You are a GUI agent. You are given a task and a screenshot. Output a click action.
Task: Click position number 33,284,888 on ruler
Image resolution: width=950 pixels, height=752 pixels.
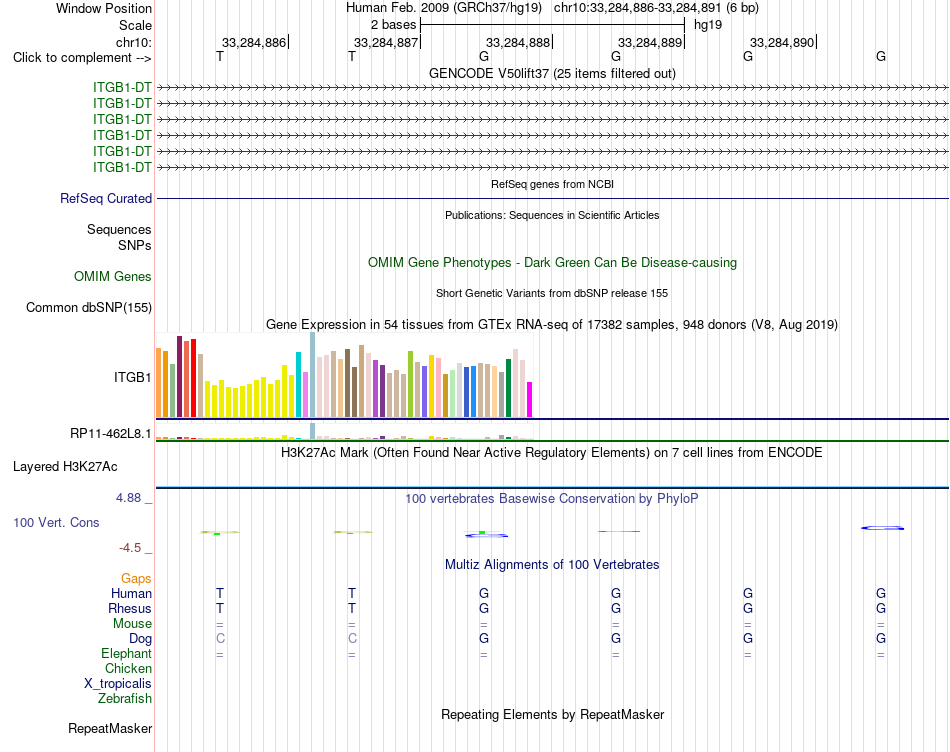[x=518, y=42]
